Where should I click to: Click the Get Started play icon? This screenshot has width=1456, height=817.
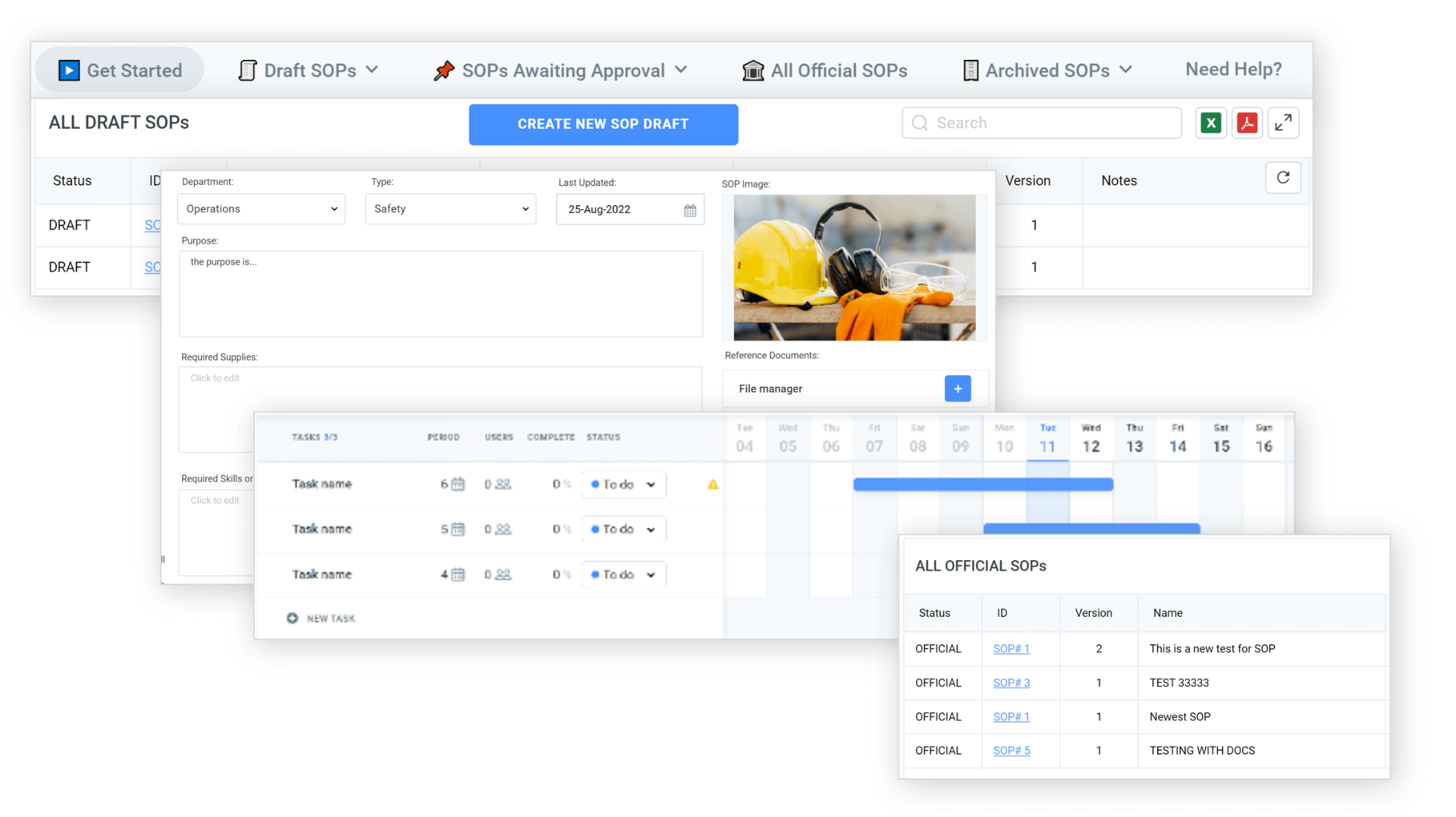(x=69, y=70)
